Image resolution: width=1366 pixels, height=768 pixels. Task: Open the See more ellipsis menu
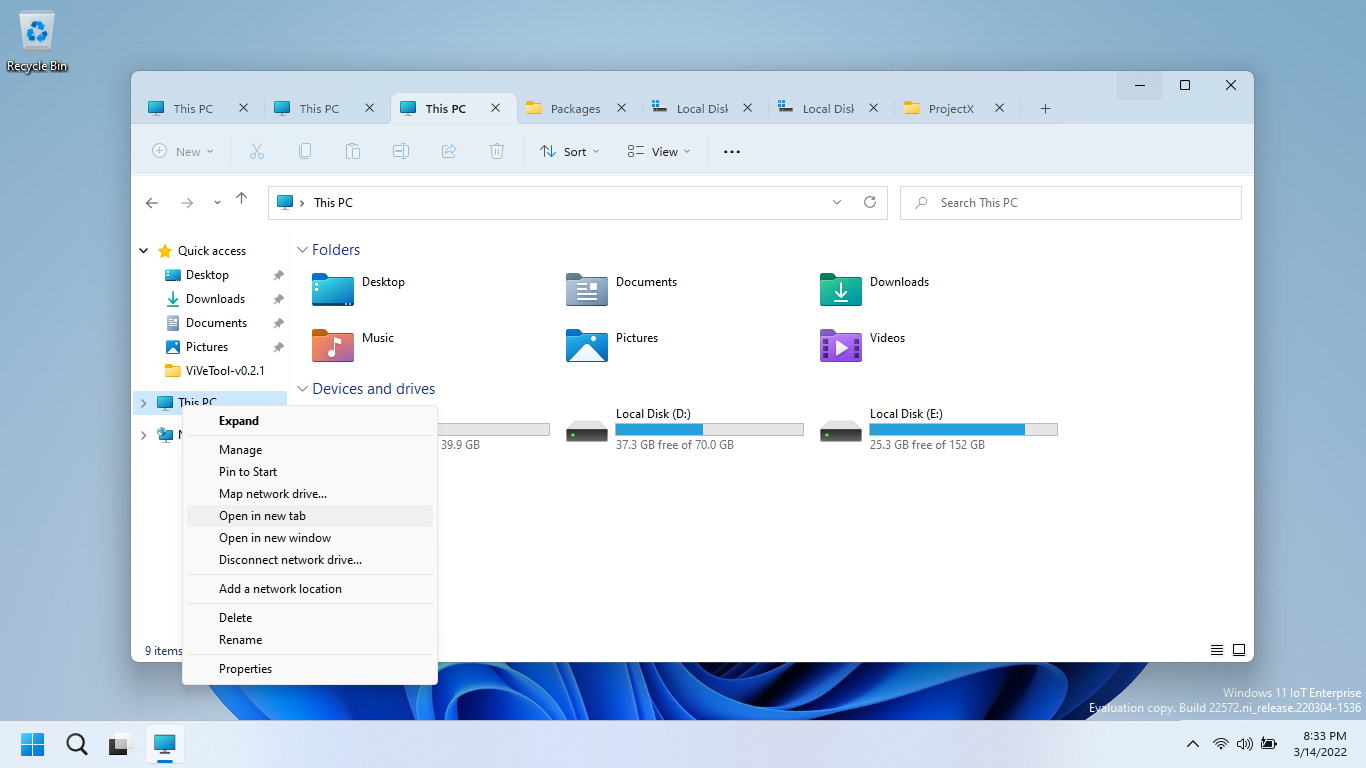pyautogui.click(x=731, y=152)
